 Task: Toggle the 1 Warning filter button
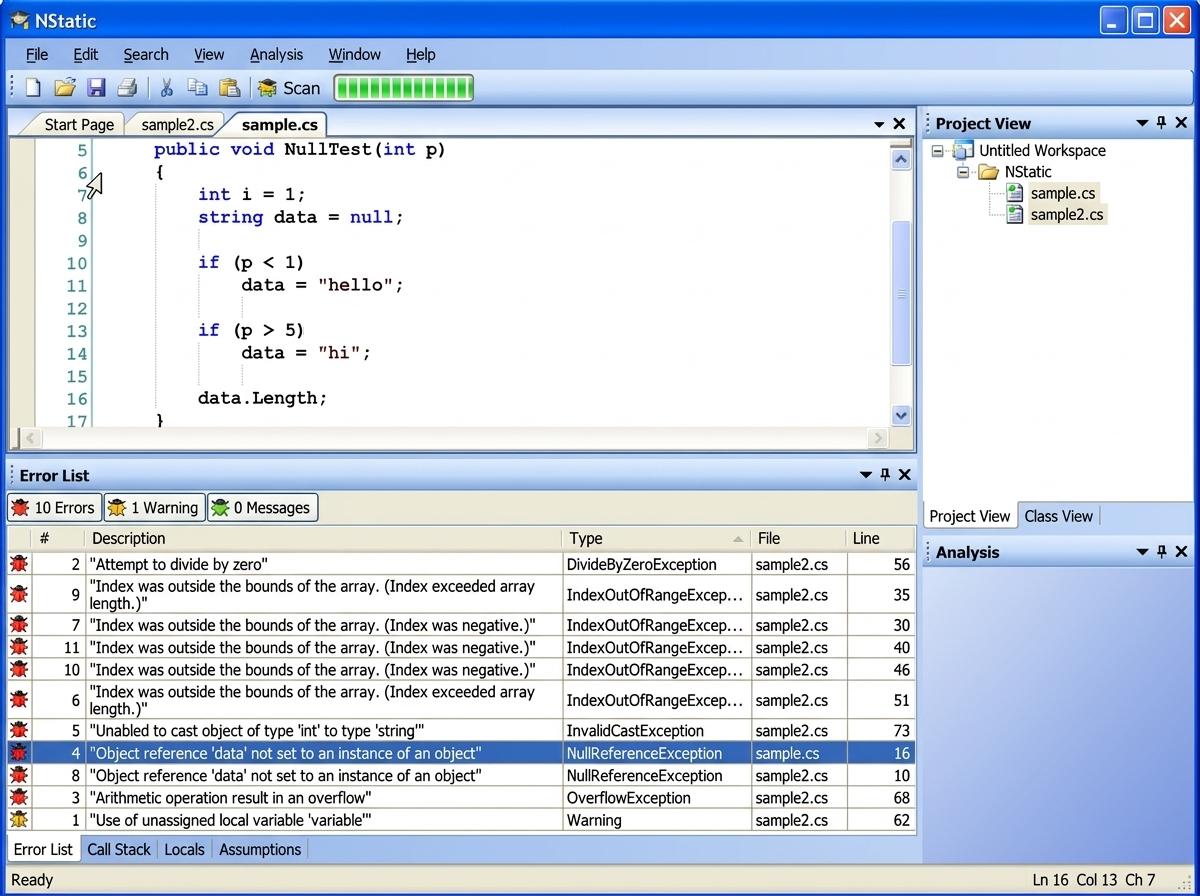154,508
